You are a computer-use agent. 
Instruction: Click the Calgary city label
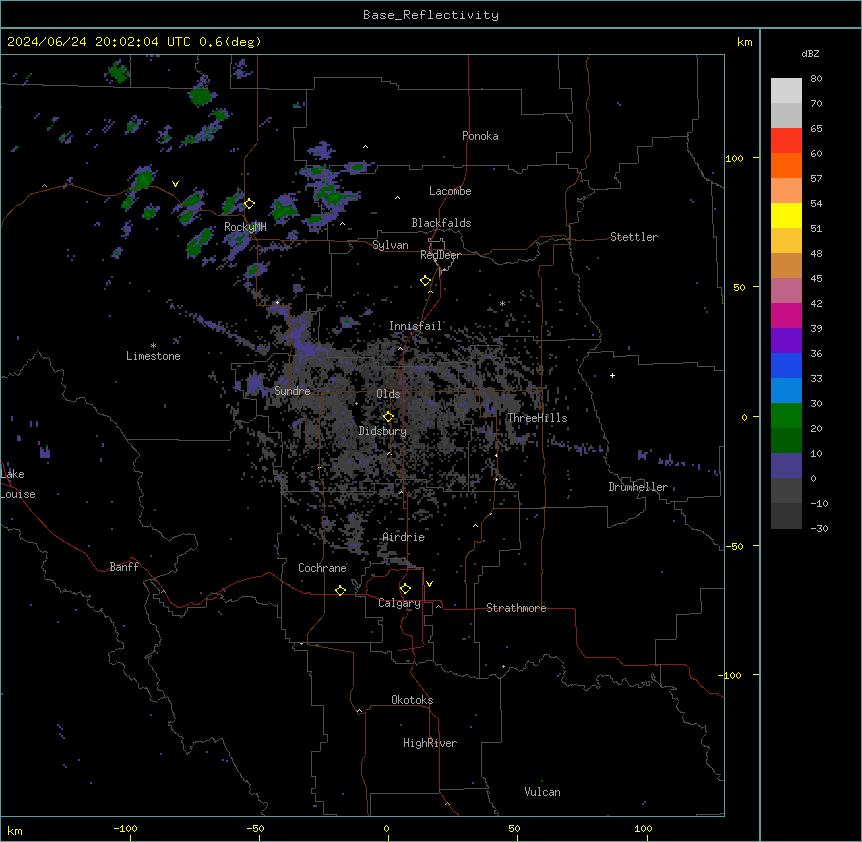399,603
